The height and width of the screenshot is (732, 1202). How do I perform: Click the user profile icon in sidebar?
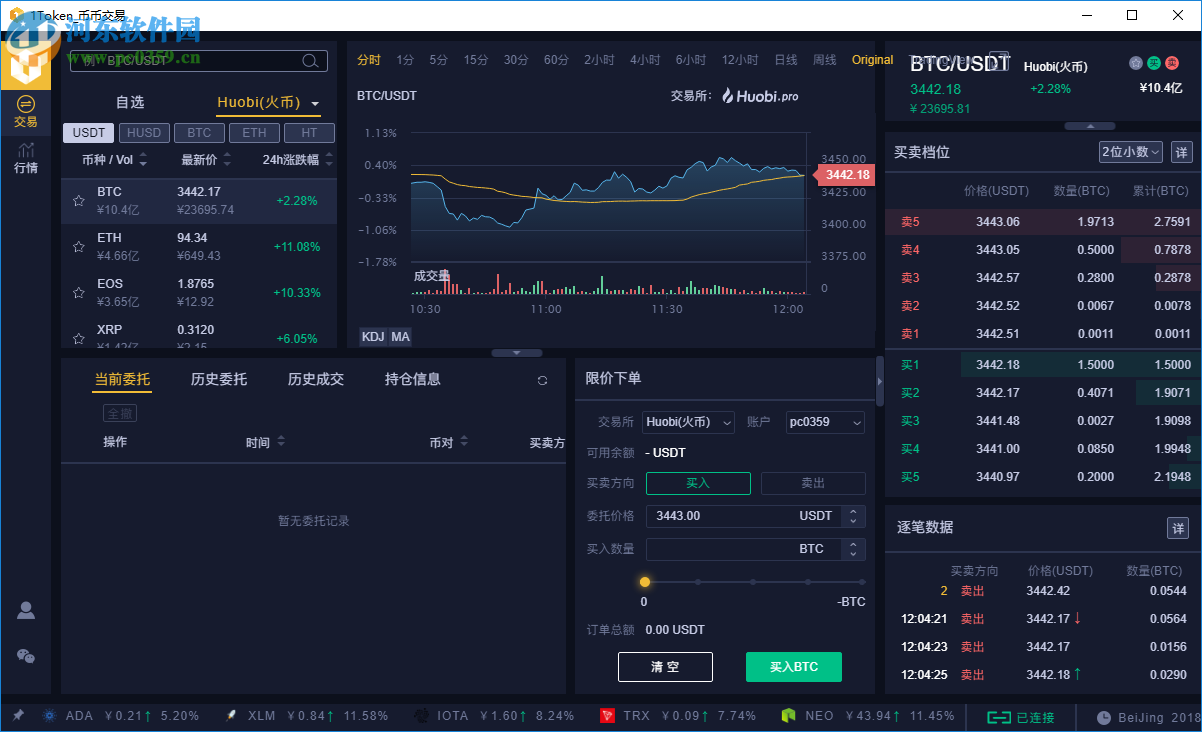[x=26, y=610]
